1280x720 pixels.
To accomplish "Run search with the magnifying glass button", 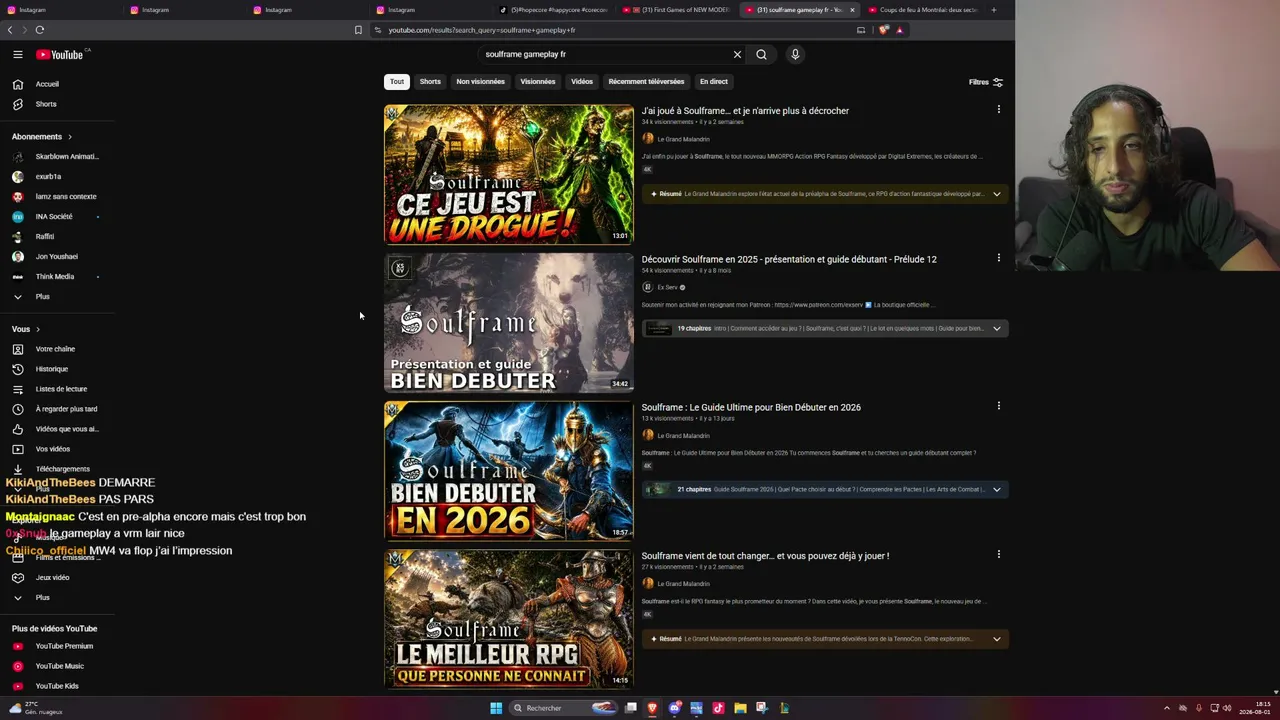I will coord(761,54).
